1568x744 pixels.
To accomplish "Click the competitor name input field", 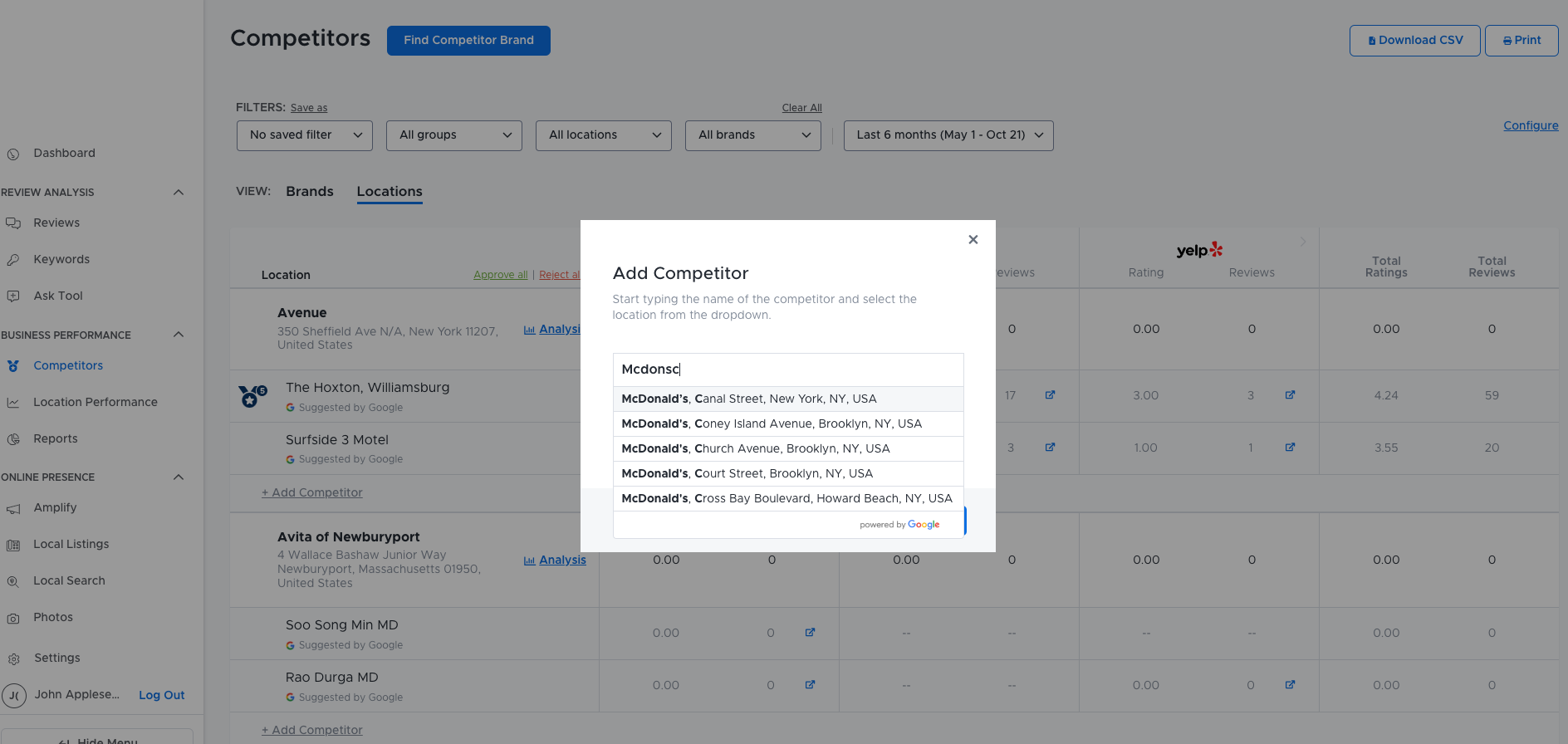I will tap(788, 370).
